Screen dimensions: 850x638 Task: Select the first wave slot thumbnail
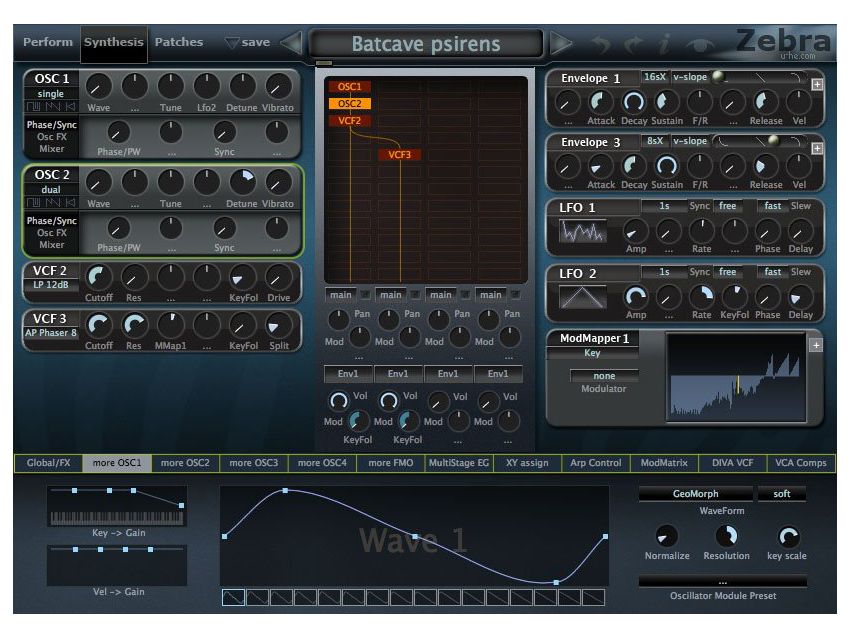coord(234,597)
